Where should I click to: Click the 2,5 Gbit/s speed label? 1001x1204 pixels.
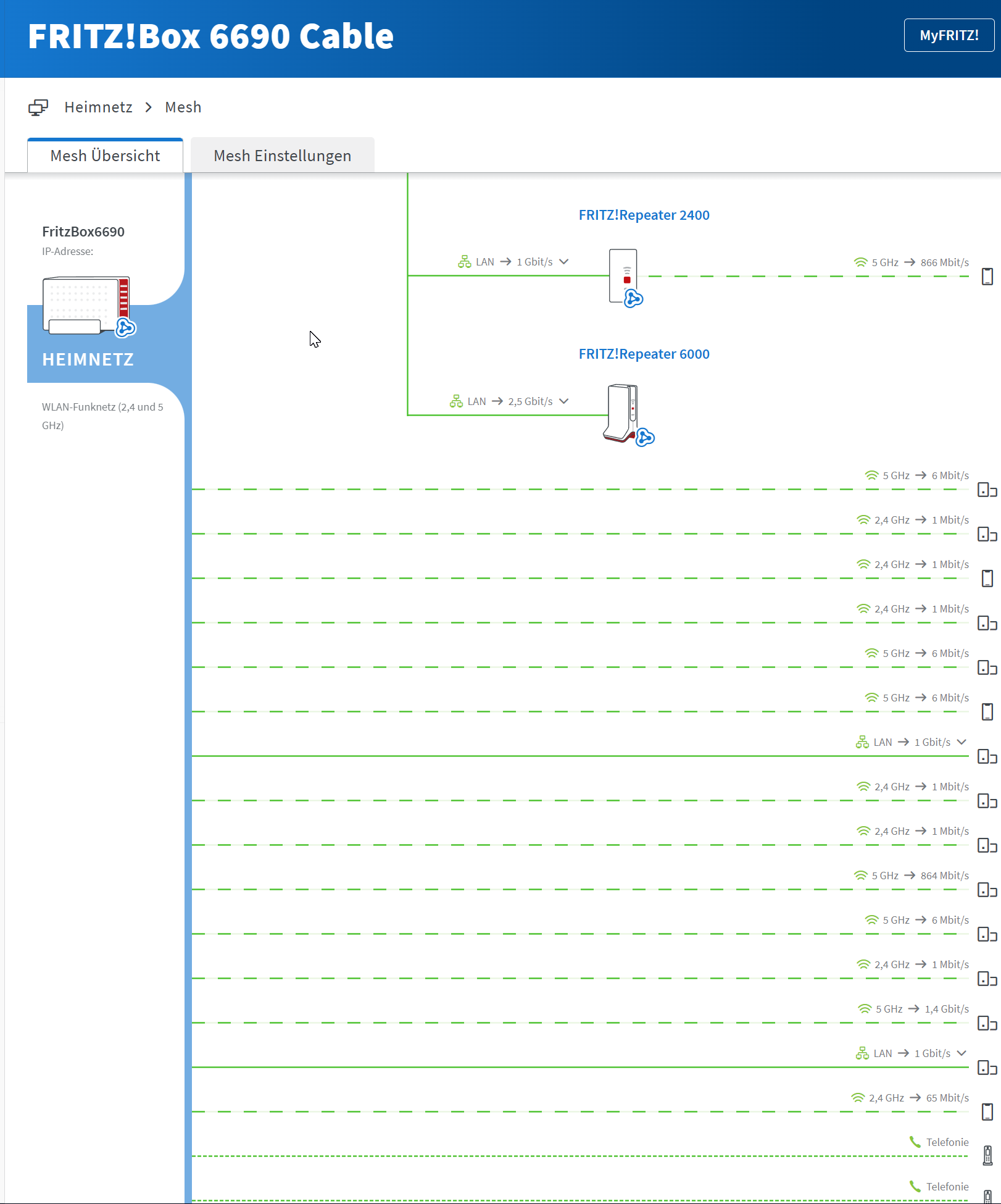tap(531, 401)
